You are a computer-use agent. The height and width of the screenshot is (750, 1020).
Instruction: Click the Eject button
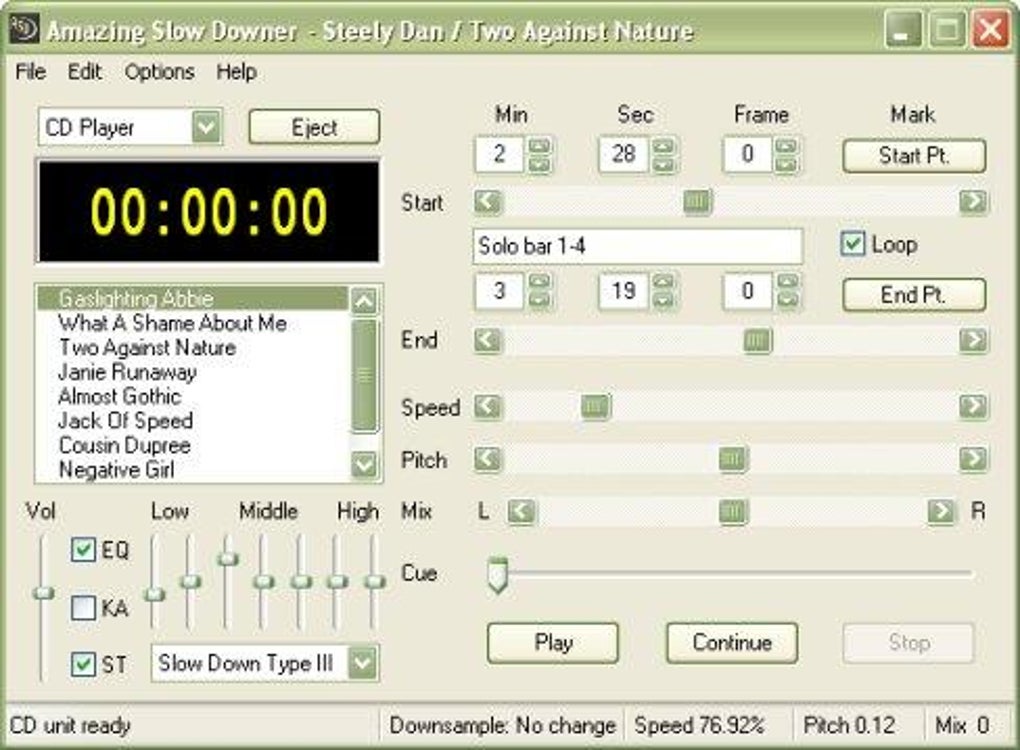[314, 127]
